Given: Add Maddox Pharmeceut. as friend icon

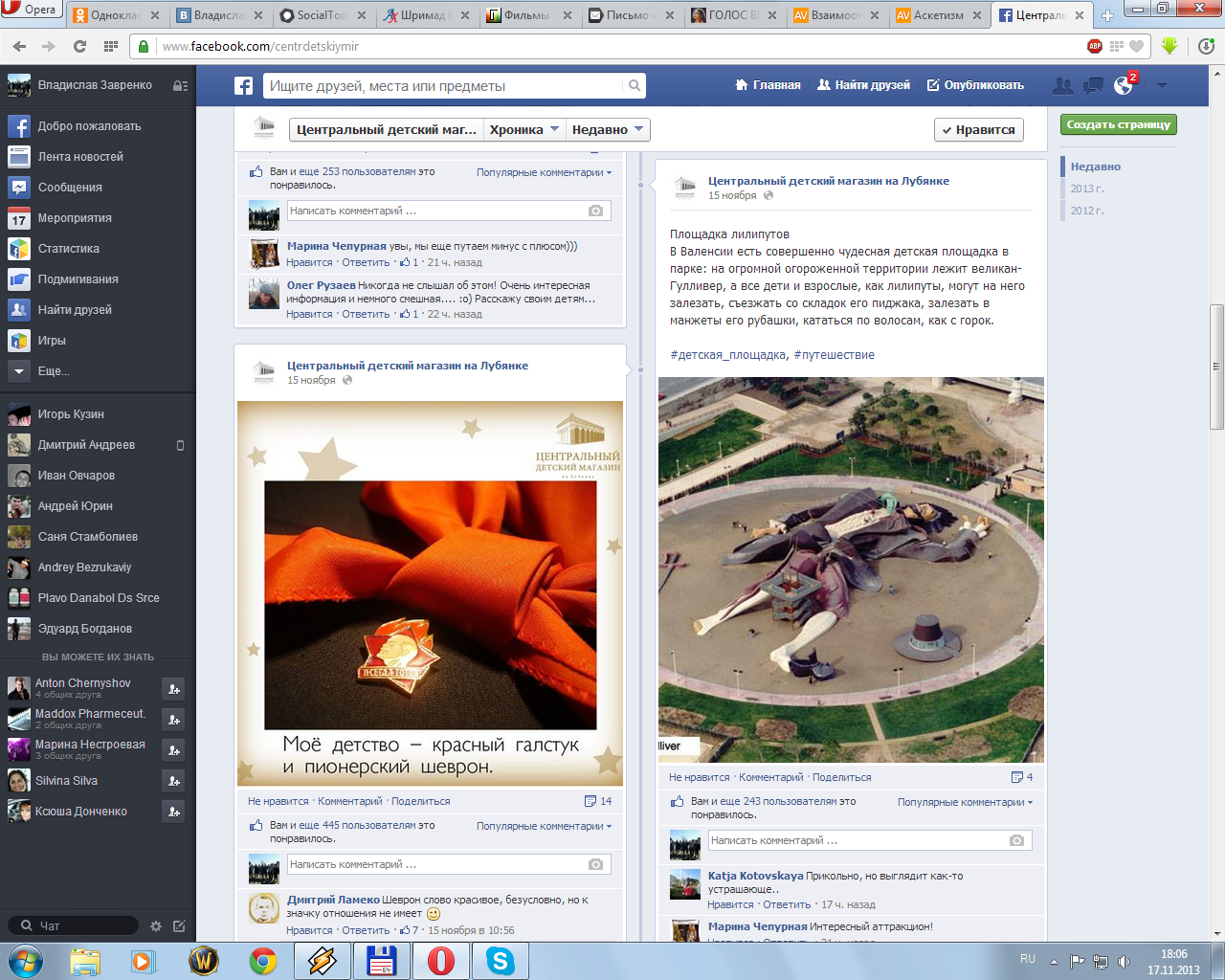Looking at the screenshot, I should click(173, 720).
